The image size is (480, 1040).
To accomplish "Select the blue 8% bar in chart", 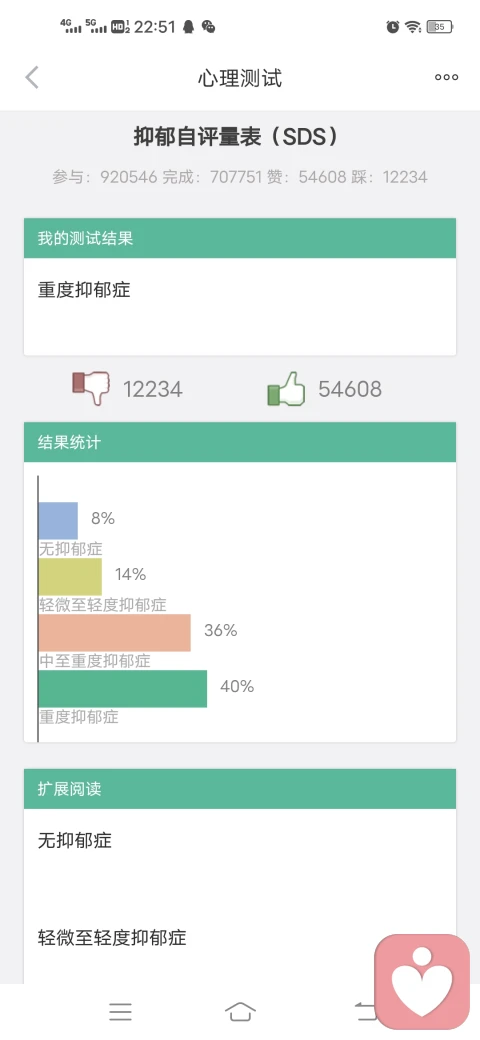I will (x=58, y=521).
